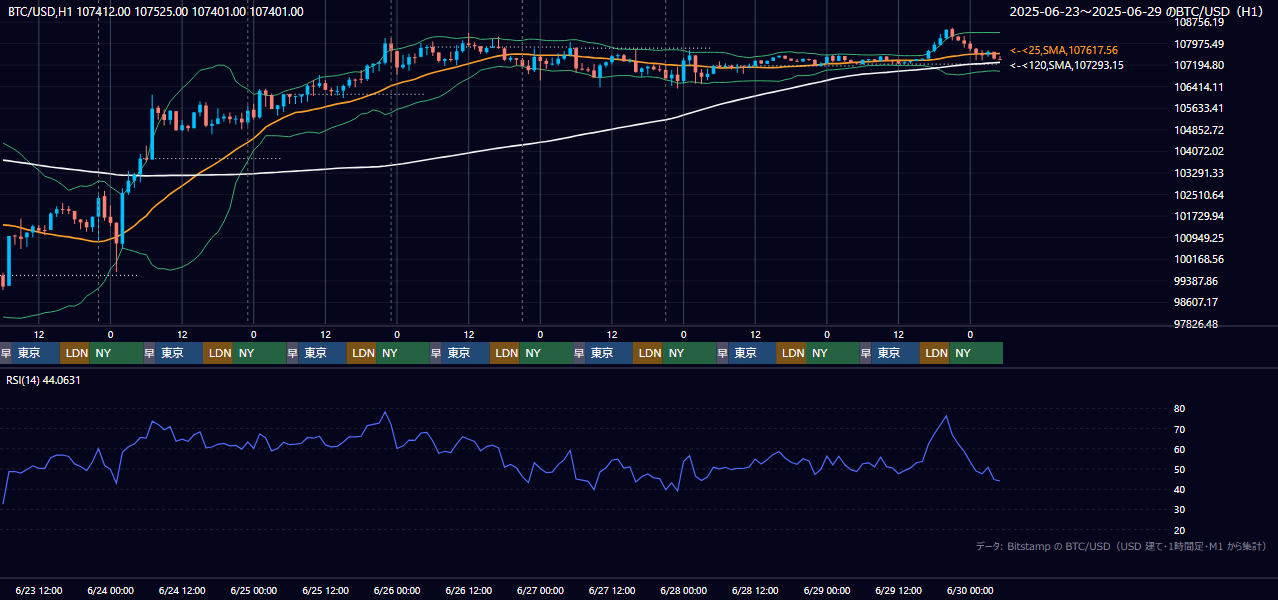Click the RSI scale value 70
The height and width of the screenshot is (600, 1278).
1180,429
